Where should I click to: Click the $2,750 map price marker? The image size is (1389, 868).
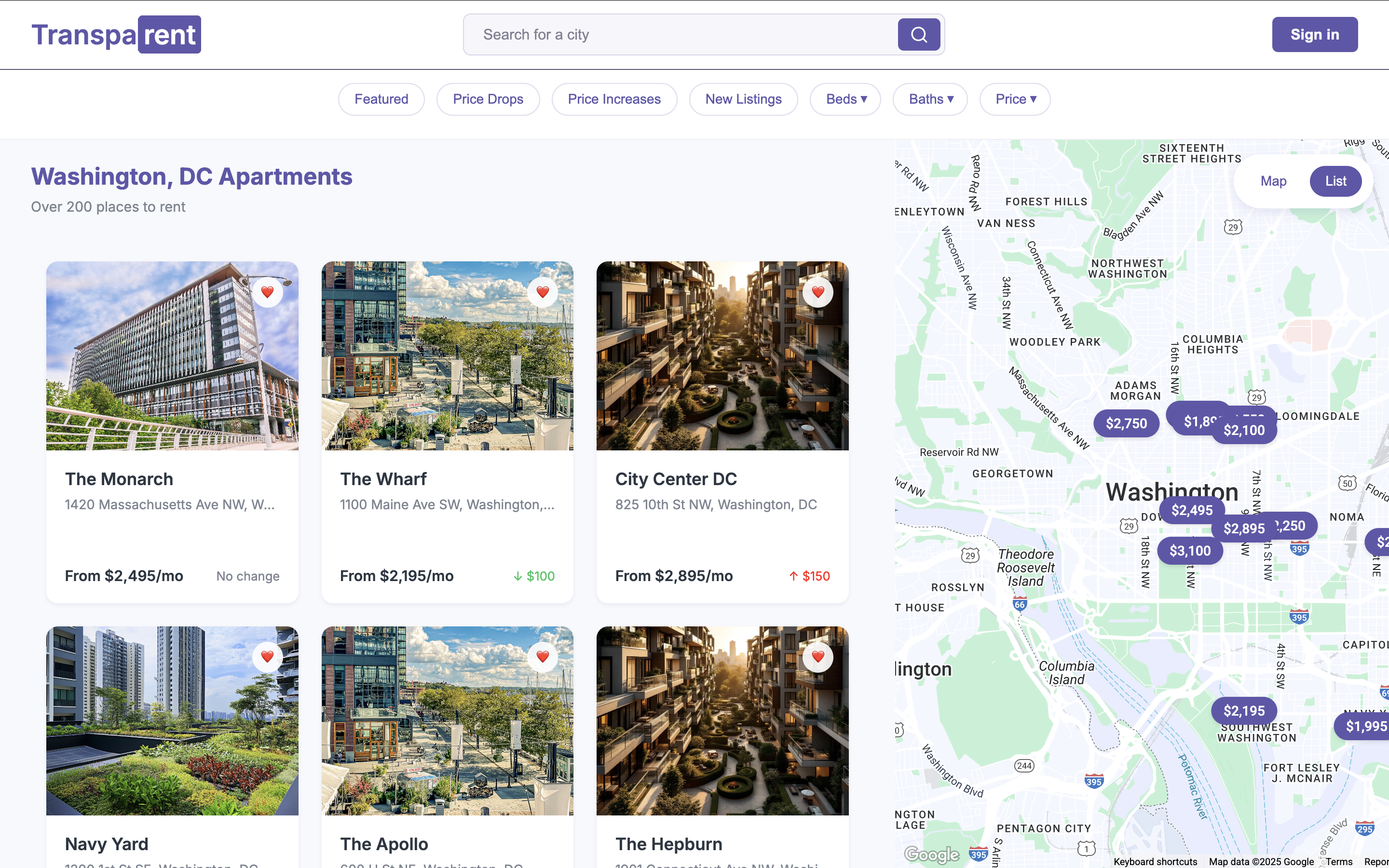click(x=1126, y=424)
